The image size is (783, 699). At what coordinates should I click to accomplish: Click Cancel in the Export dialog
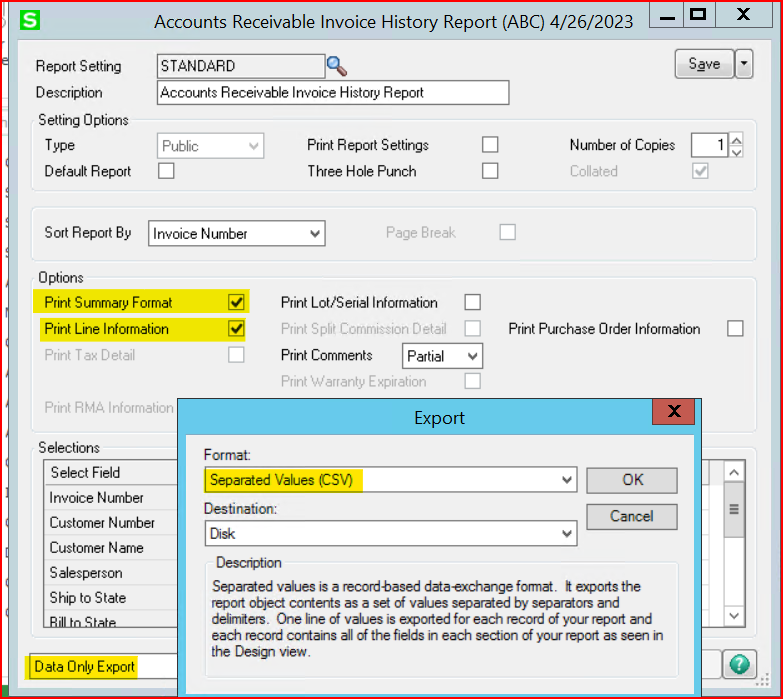[632, 516]
